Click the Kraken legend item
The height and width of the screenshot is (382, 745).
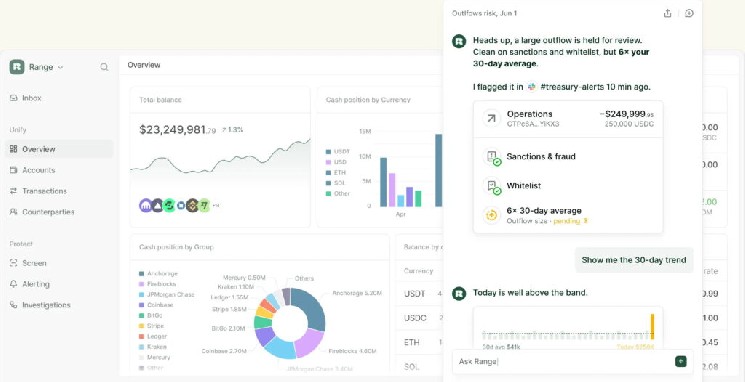click(x=152, y=347)
